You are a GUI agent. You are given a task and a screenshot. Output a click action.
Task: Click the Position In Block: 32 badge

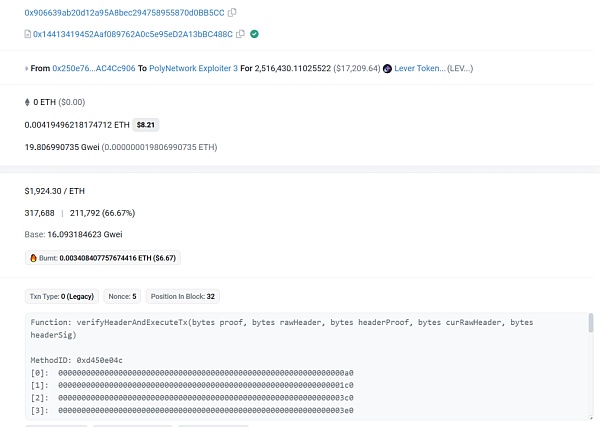coord(183,296)
